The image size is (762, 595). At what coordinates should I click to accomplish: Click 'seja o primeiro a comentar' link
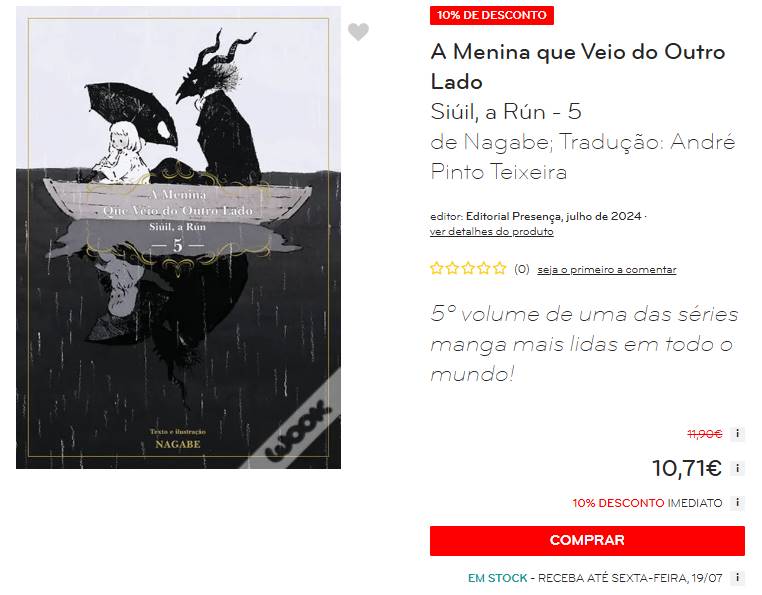coord(606,269)
